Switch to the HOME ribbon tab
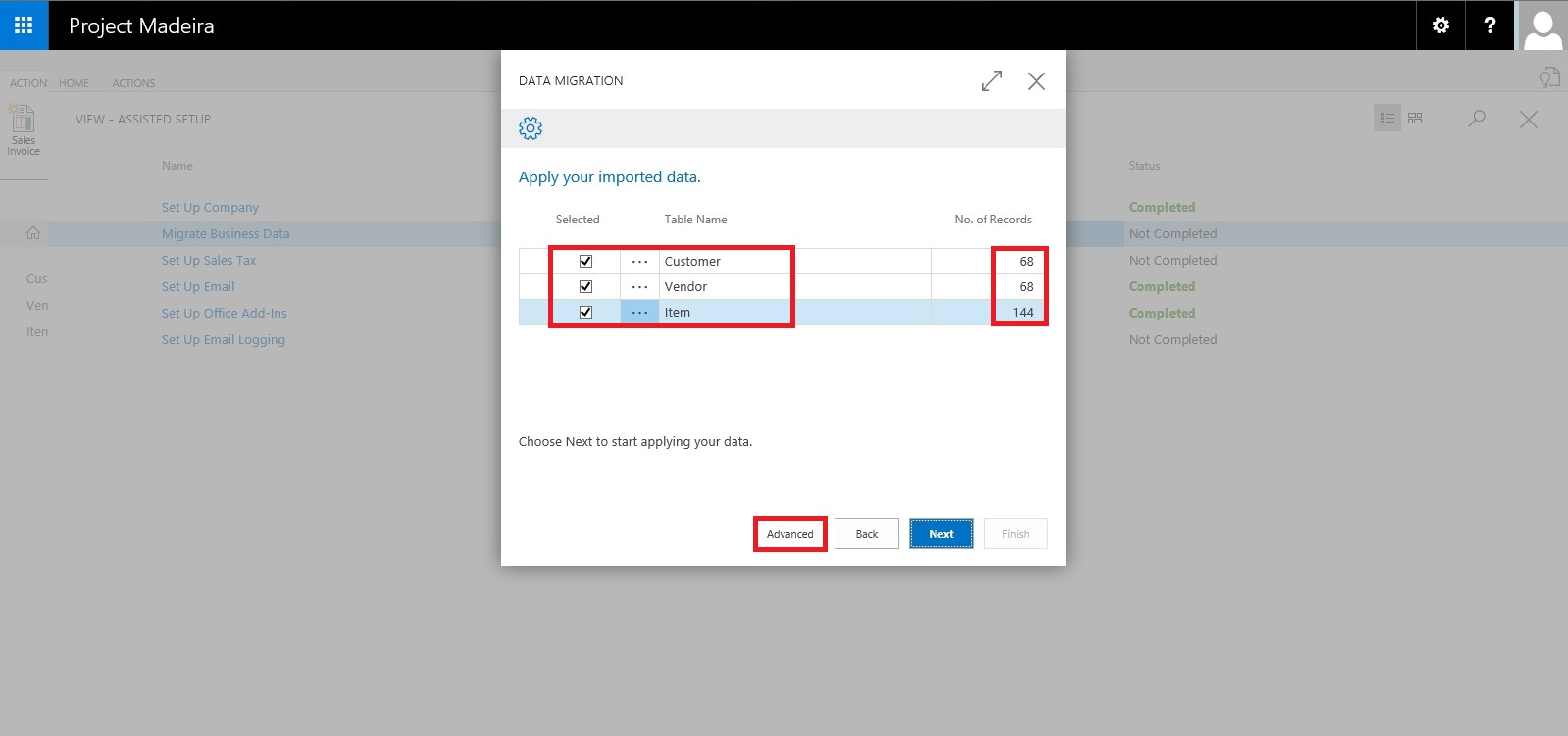Viewport: 1568px width, 736px height. (x=74, y=83)
